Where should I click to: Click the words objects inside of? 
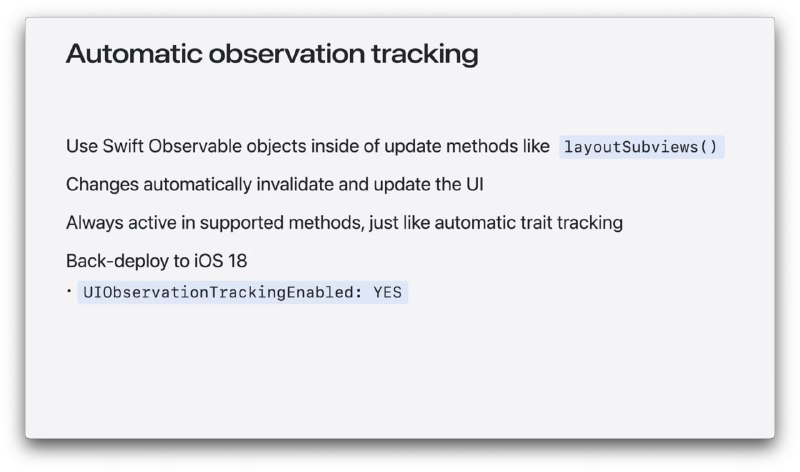(313, 146)
